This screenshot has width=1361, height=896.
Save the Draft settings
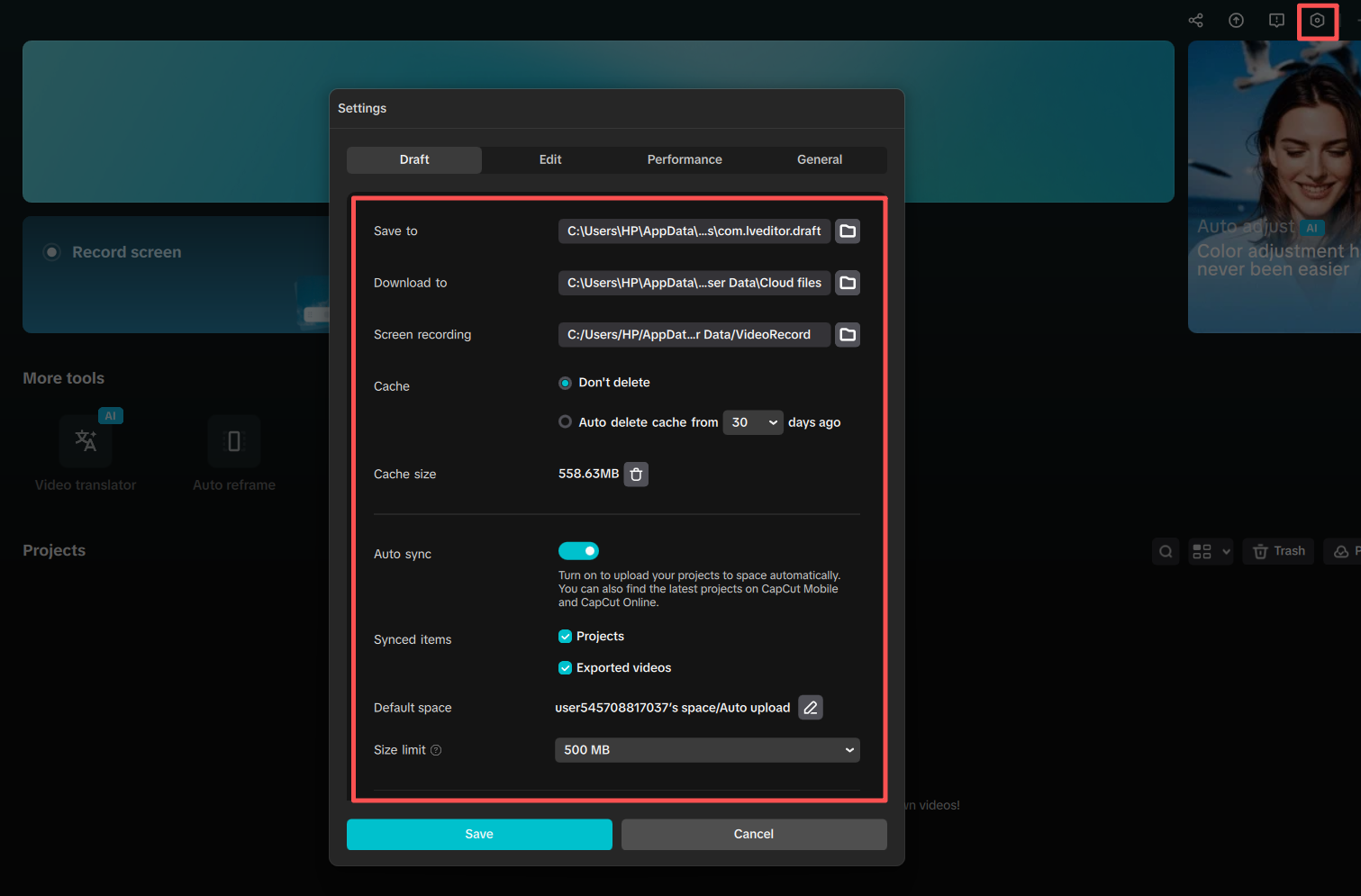tap(479, 834)
